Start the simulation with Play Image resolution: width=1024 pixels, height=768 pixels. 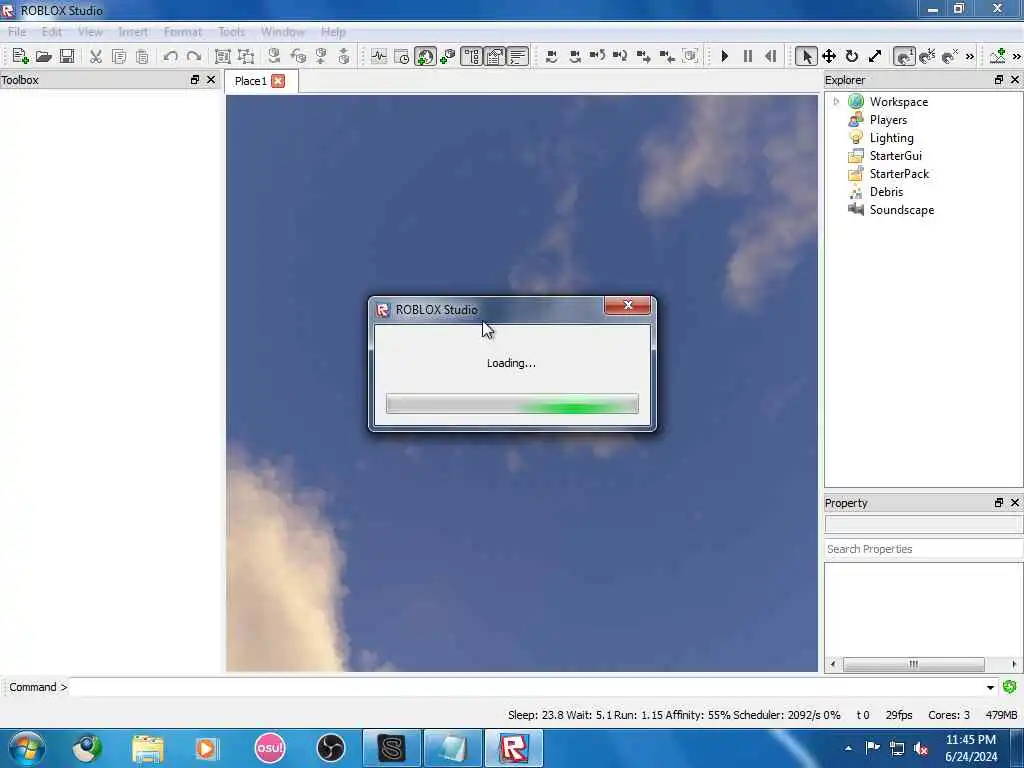pyautogui.click(x=724, y=56)
